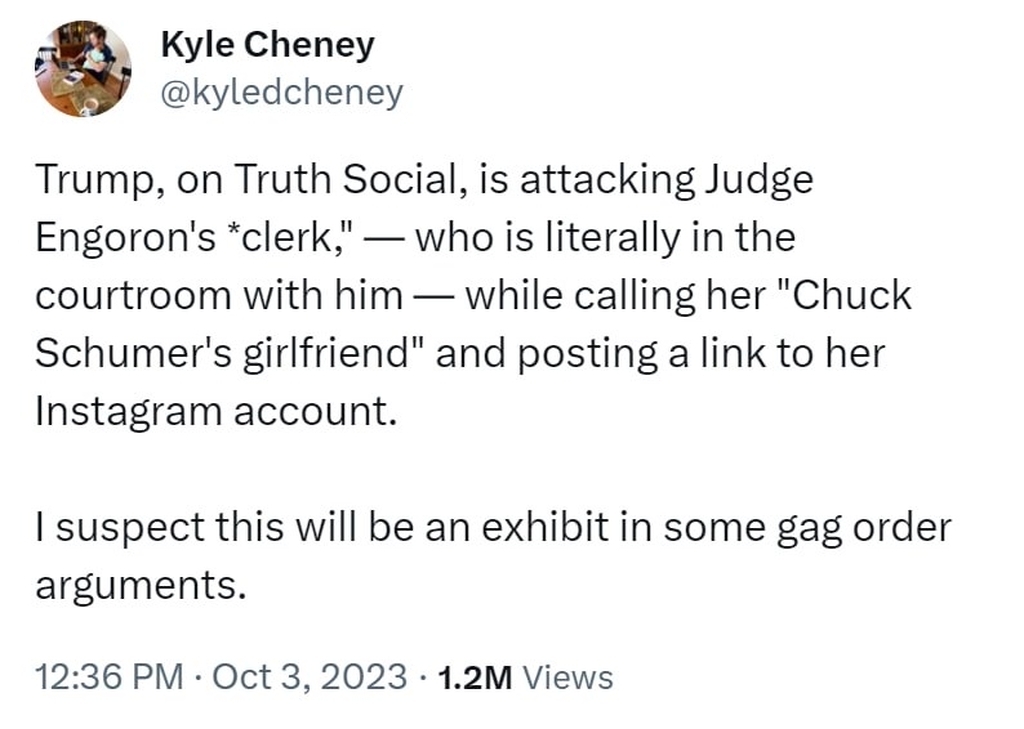Click the Kyle Cheney display name
The width and height of the screenshot is (1024, 729).
pyautogui.click(x=268, y=46)
